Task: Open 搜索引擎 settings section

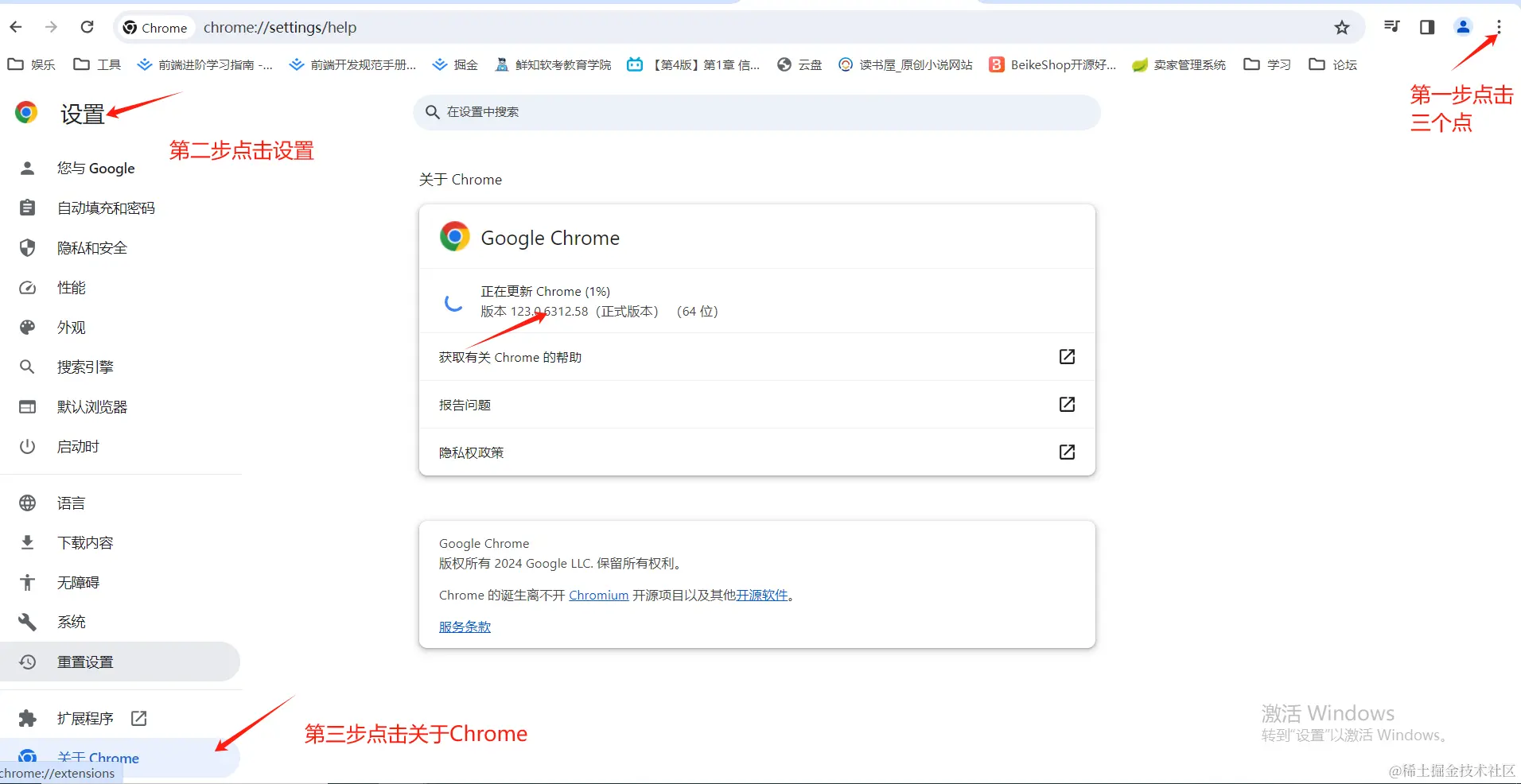Action: point(119,367)
